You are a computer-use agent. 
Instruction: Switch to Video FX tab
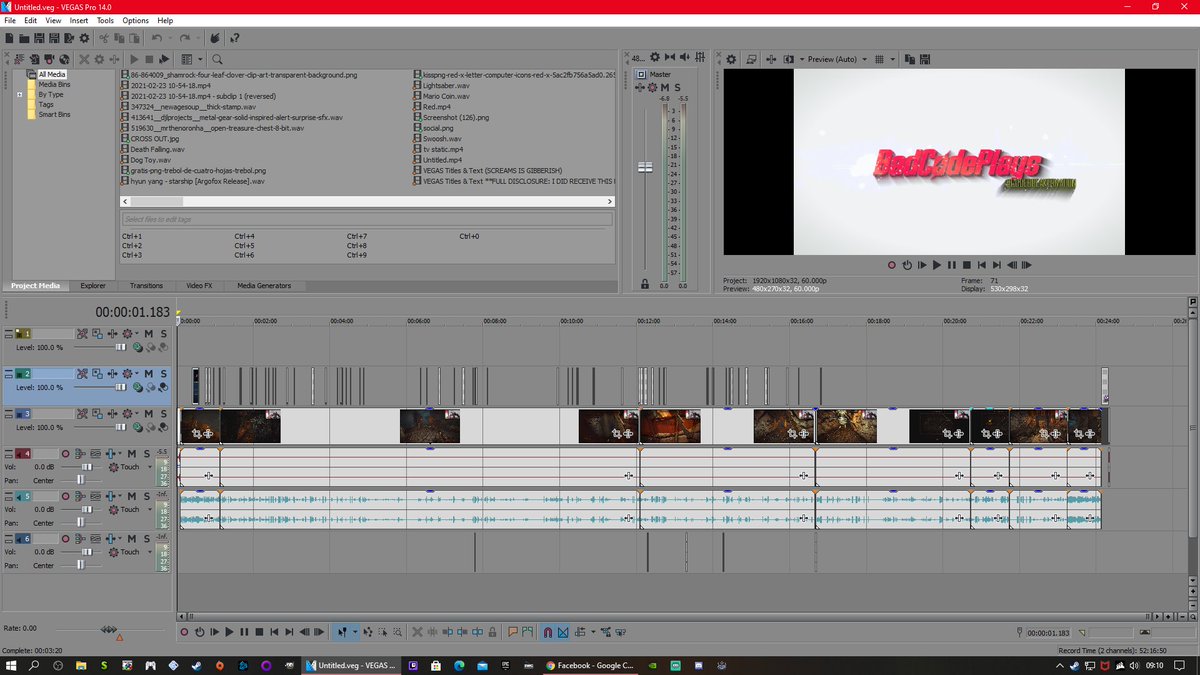(x=199, y=286)
